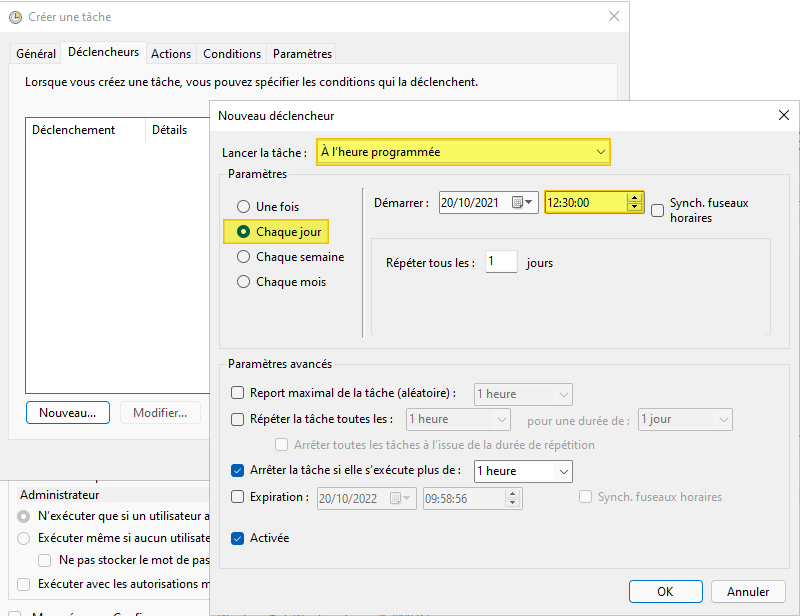800x616 pixels.
Task: Click the 'Répéter tous les' days field
Action: (x=501, y=263)
